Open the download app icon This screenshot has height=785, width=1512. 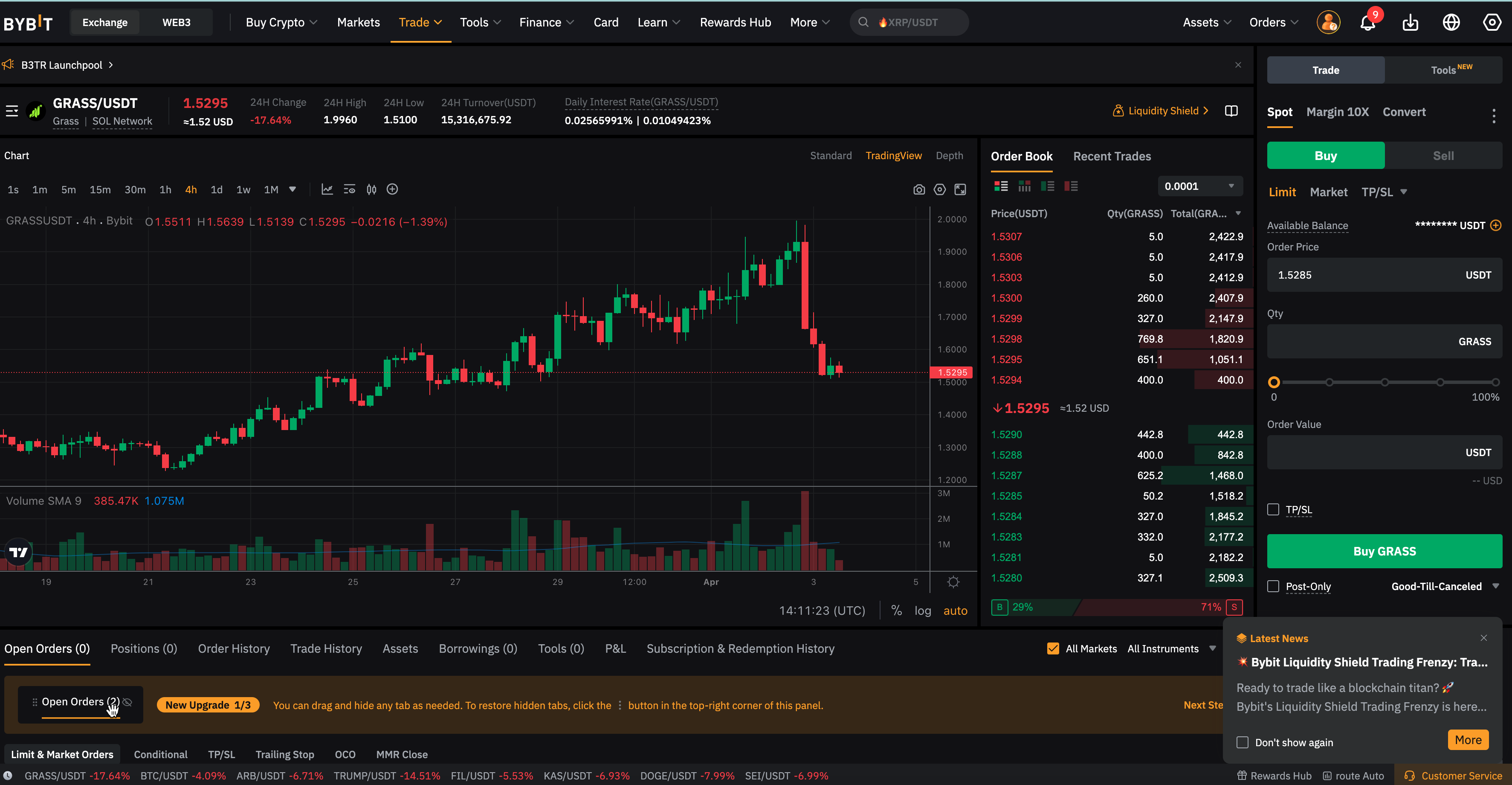[1410, 23]
